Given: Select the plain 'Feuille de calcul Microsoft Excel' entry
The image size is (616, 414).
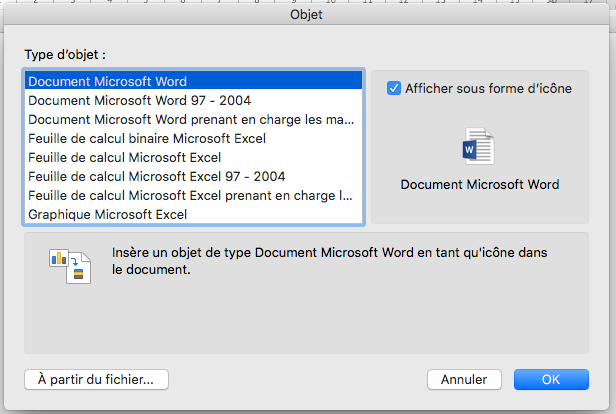Looking at the screenshot, I should click(x=193, y=158).
